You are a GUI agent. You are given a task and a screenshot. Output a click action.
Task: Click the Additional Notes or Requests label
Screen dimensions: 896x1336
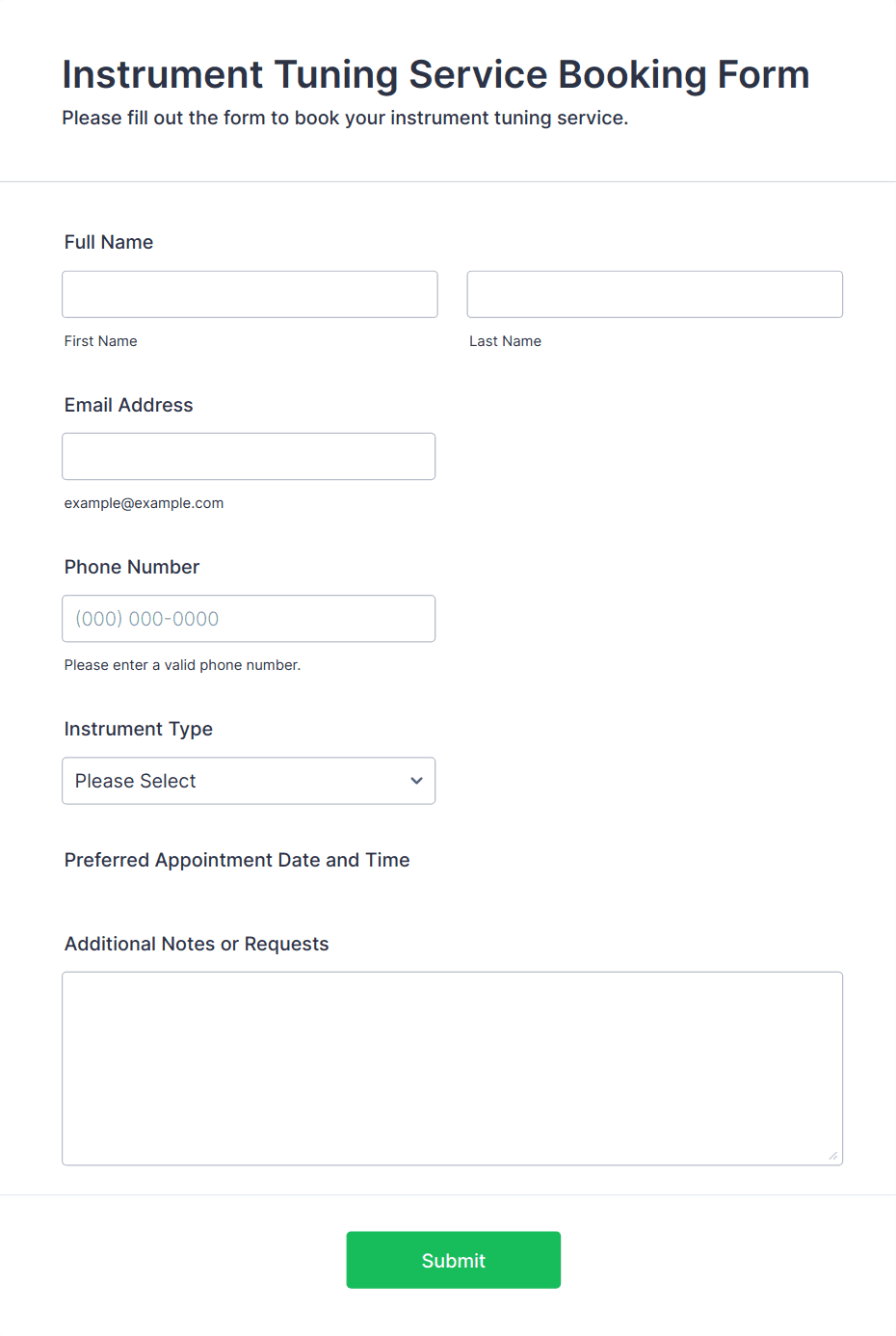pos(197,944)
